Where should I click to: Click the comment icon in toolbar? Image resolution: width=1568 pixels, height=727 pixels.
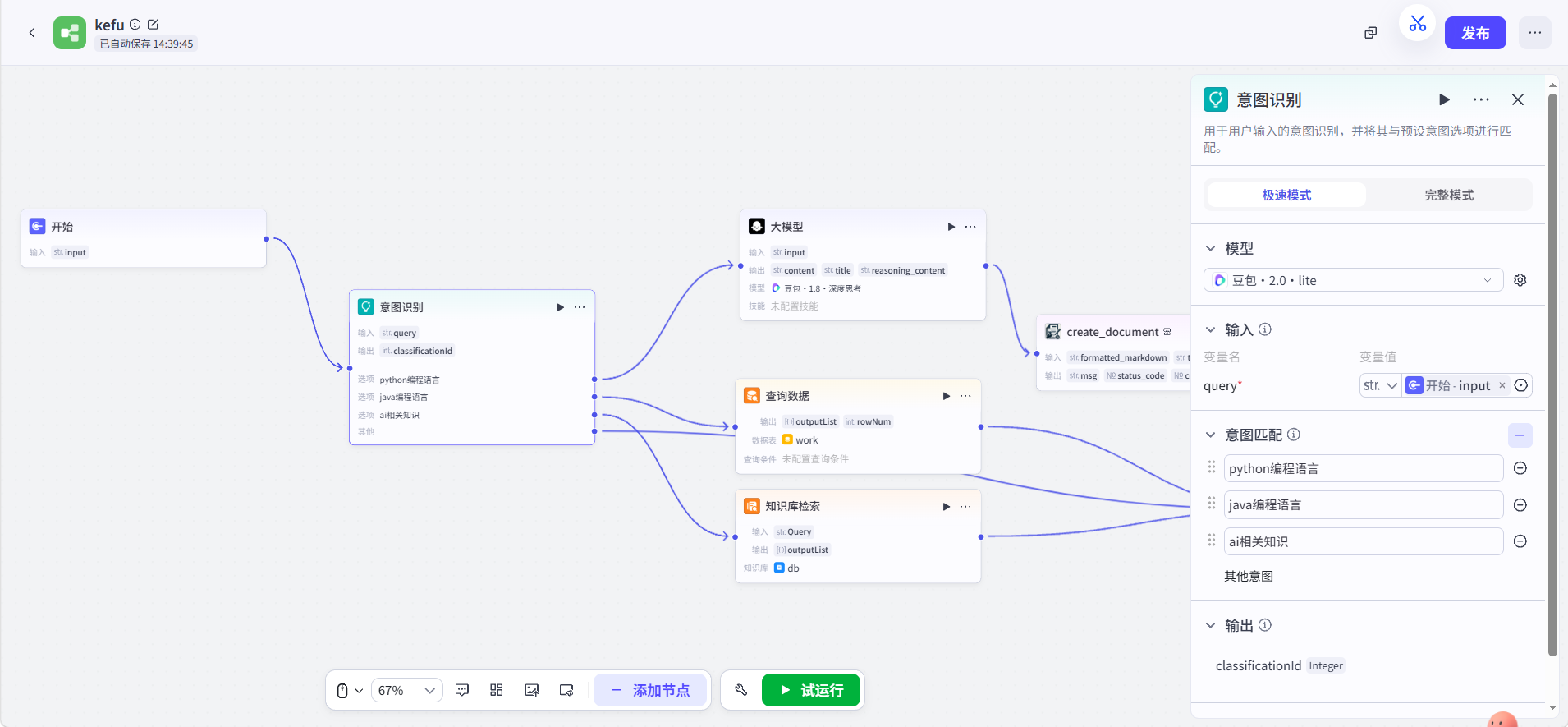pos(462,690)
